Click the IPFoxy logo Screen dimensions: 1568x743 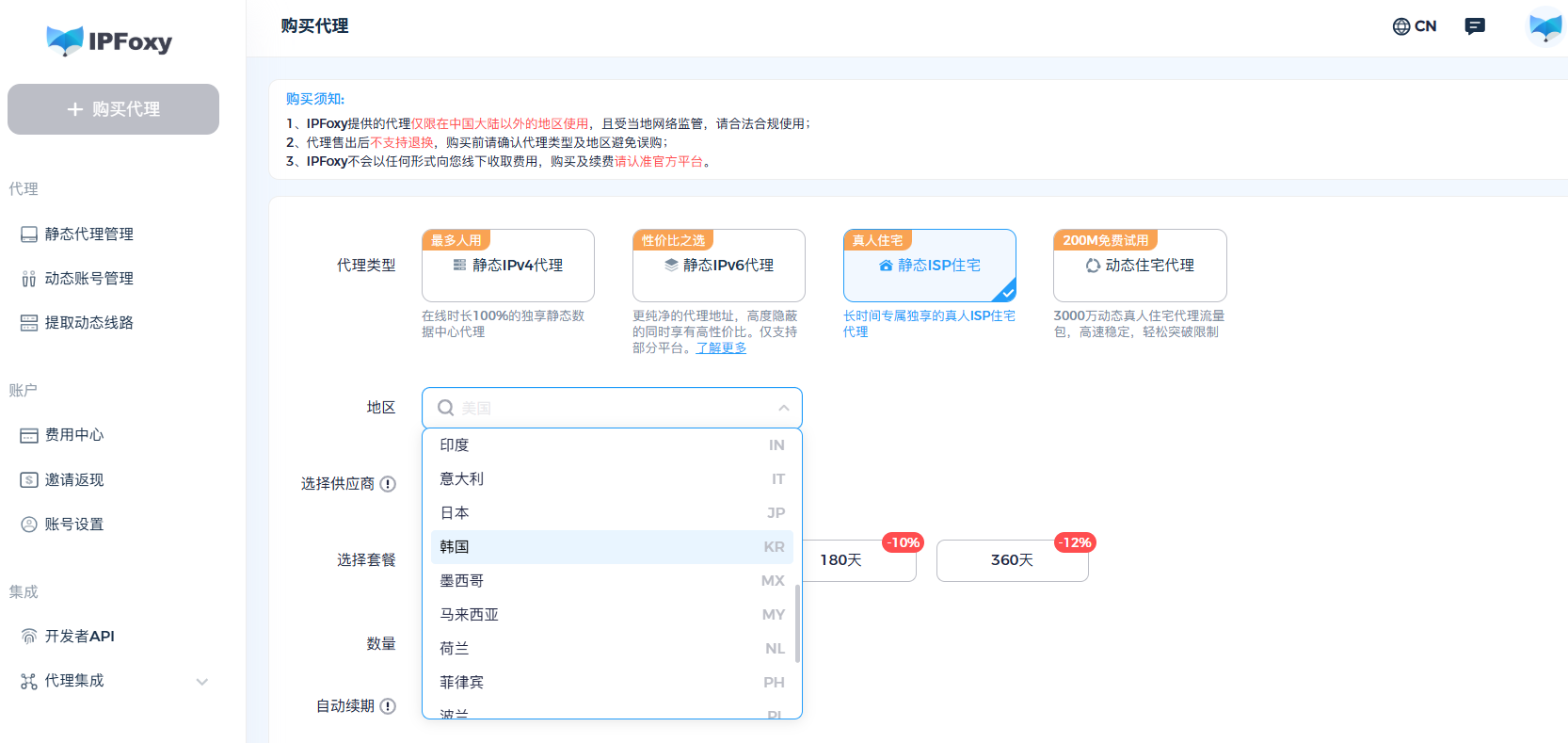[109, 40]
